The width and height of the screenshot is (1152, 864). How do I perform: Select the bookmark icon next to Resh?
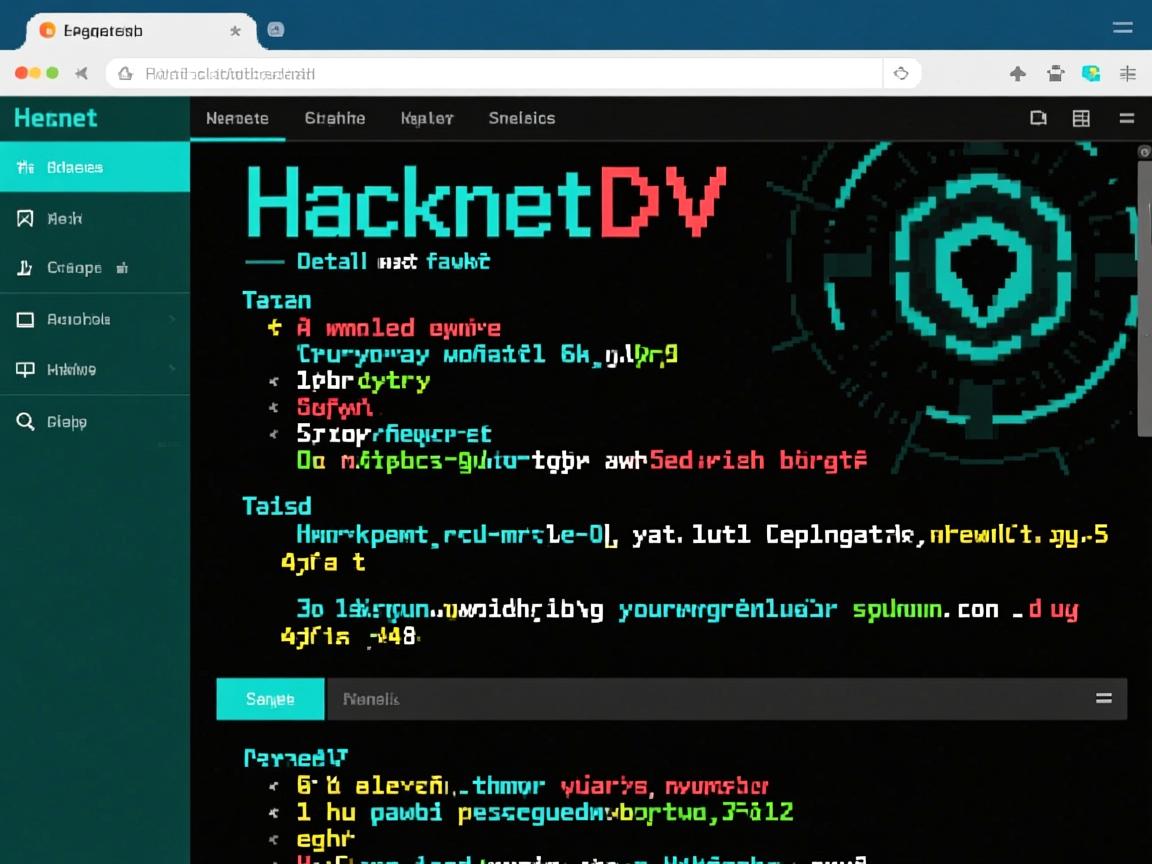pyautogui.click(x=25, y=218)
